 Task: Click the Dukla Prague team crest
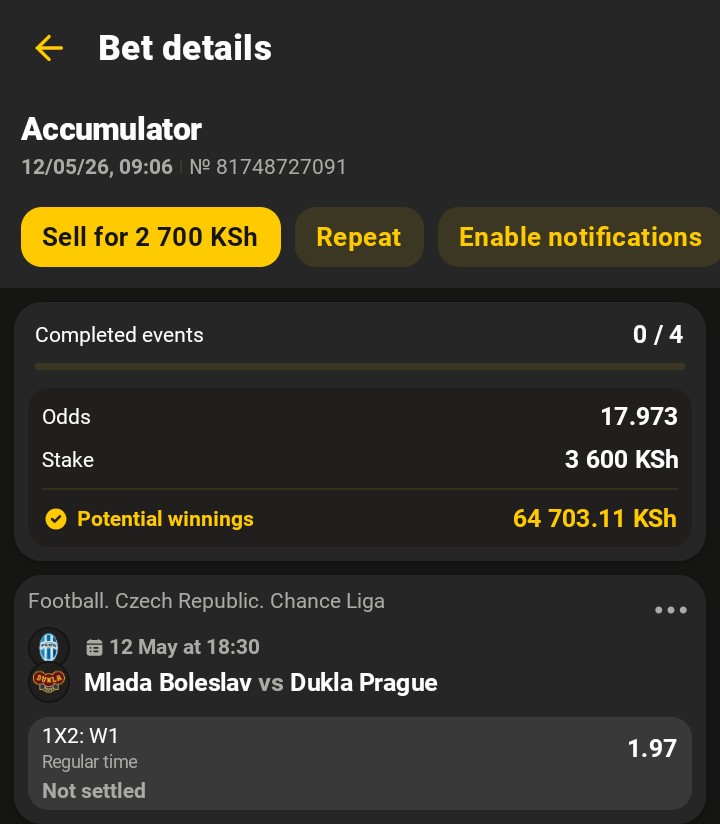click(x=49, y=681)
